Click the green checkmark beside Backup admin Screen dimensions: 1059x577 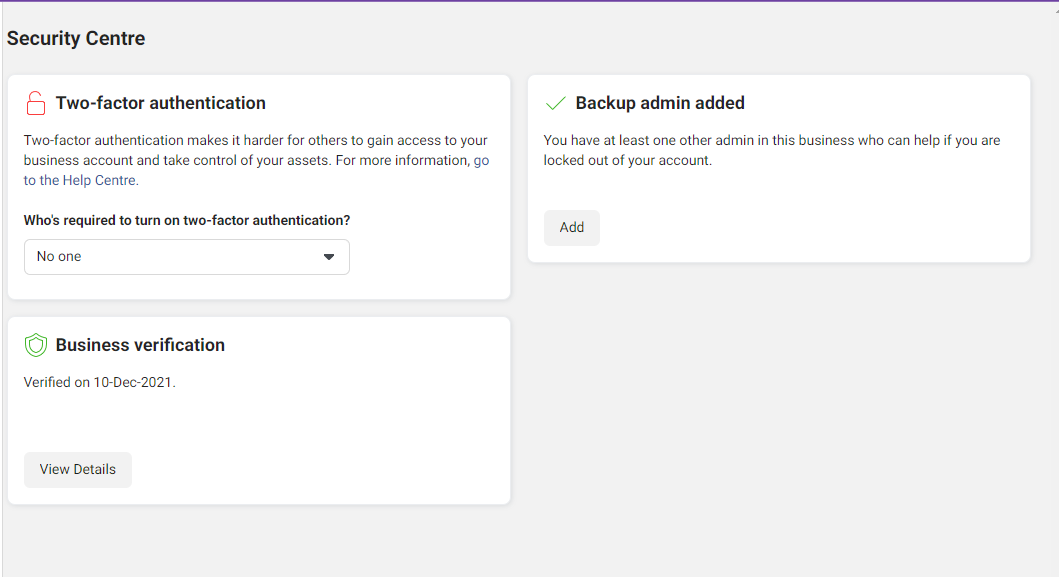(555, 103)
